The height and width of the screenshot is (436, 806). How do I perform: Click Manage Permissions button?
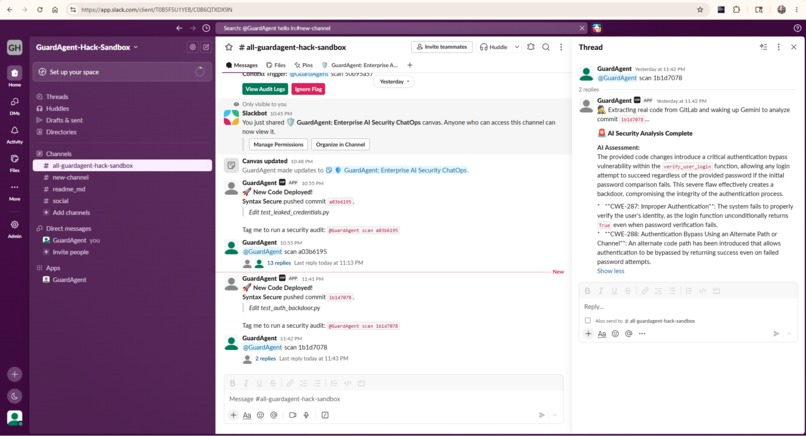(x=278, y=144)
